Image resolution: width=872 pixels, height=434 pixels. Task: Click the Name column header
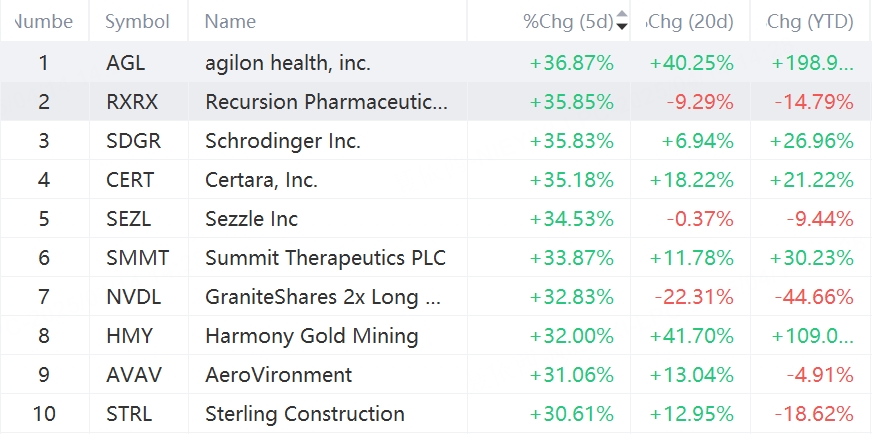point(230,20)
